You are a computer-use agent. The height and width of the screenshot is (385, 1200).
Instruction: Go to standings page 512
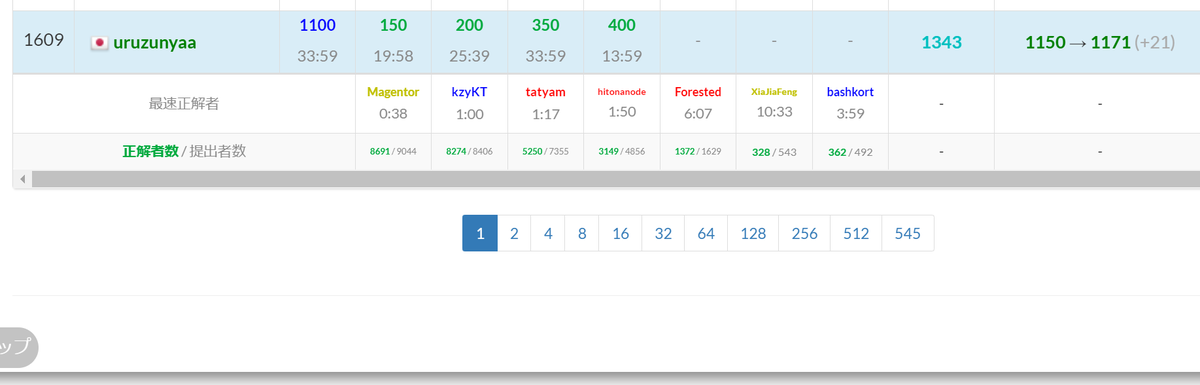pos(856,233)
